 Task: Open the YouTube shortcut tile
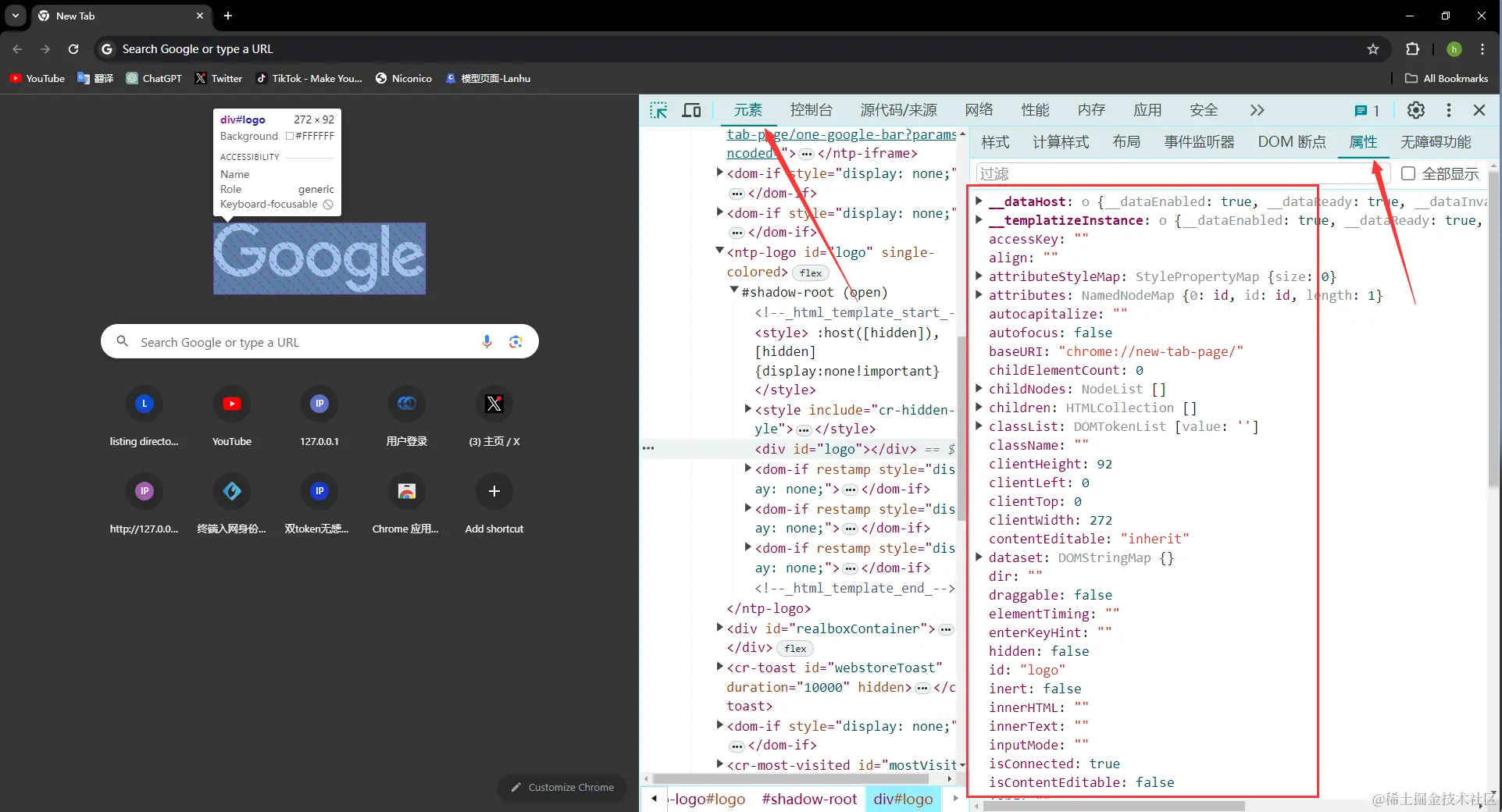pos(232,418)
